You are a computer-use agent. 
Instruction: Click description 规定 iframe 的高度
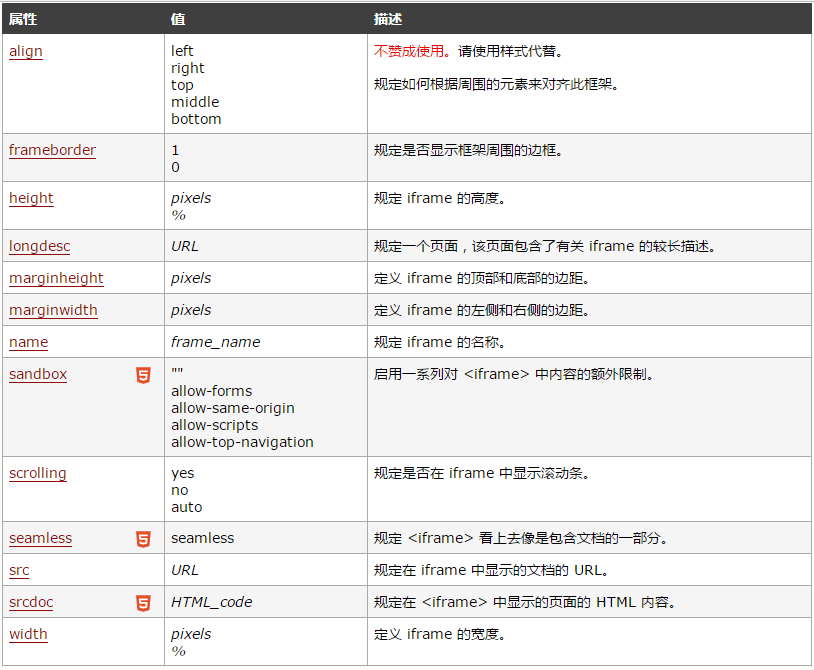(x=440, y=198)
